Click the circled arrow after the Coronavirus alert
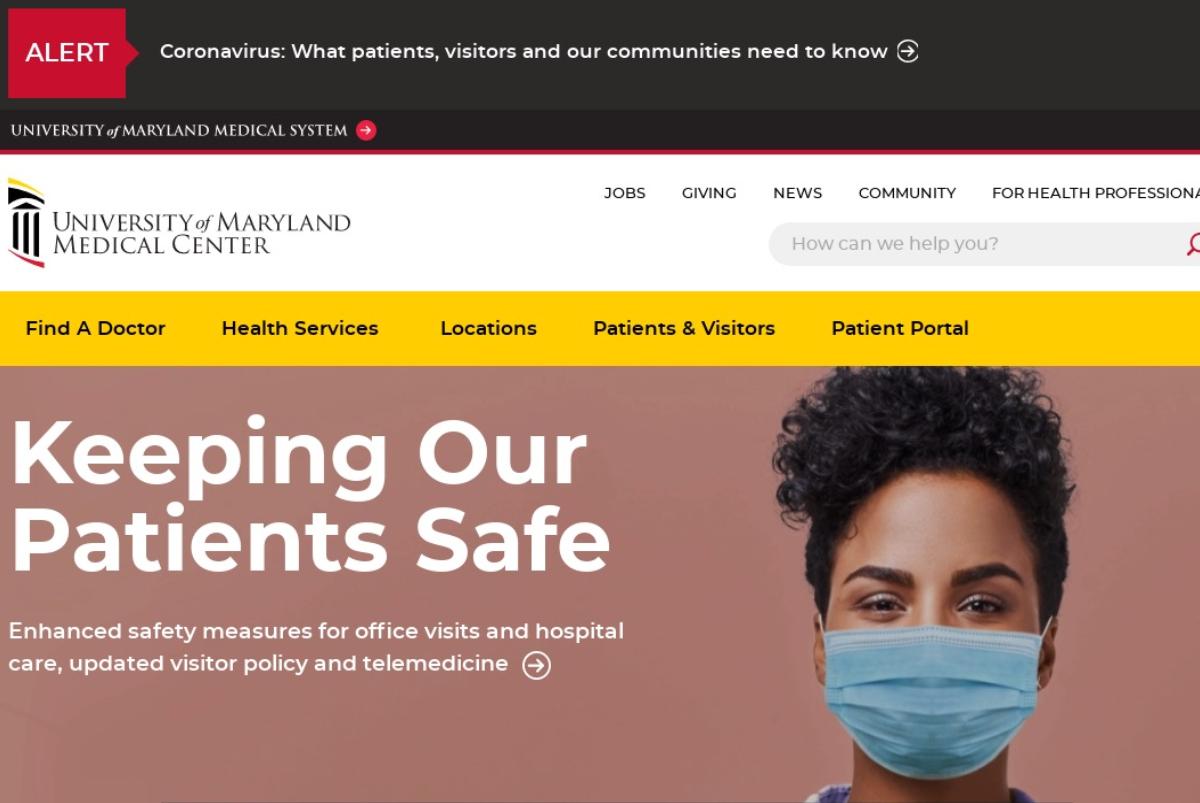1200x803 pixels. point(908,51)
